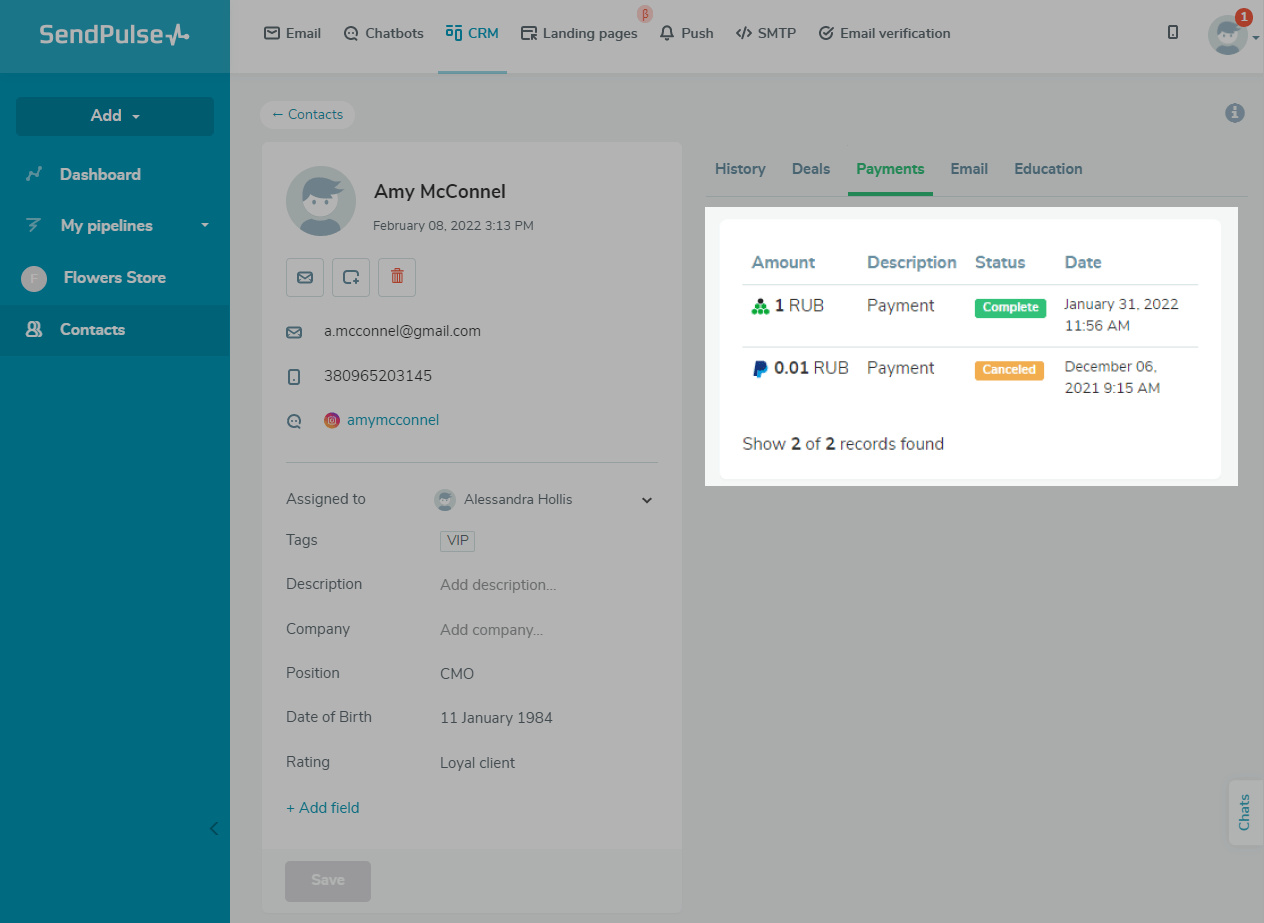Screen dimensions: 1264x923
Task: Open user account avatar menu
Action: [x=1228, y=35]
